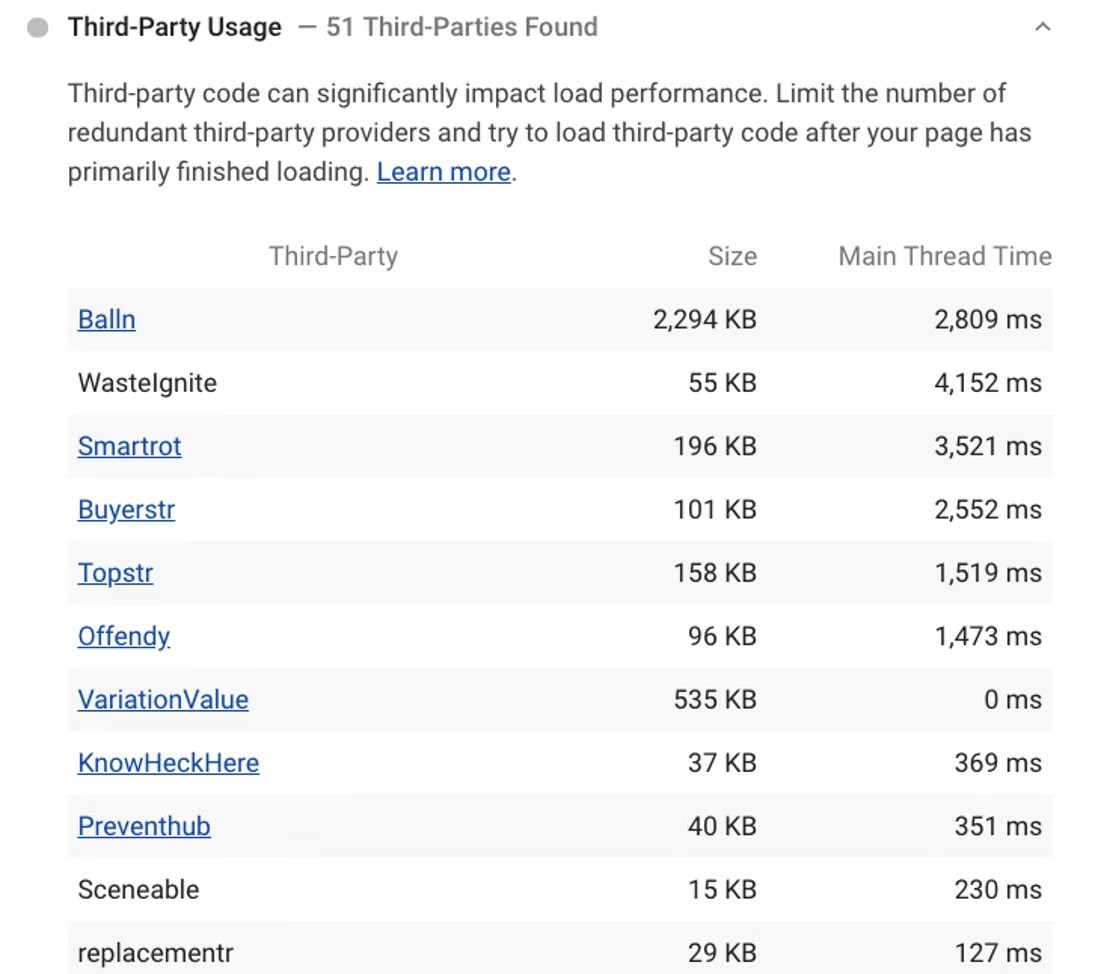The height and width of the screenshot is (974, 1098).
Task: Click the Sceneable row name
Action: pos(138,890)
